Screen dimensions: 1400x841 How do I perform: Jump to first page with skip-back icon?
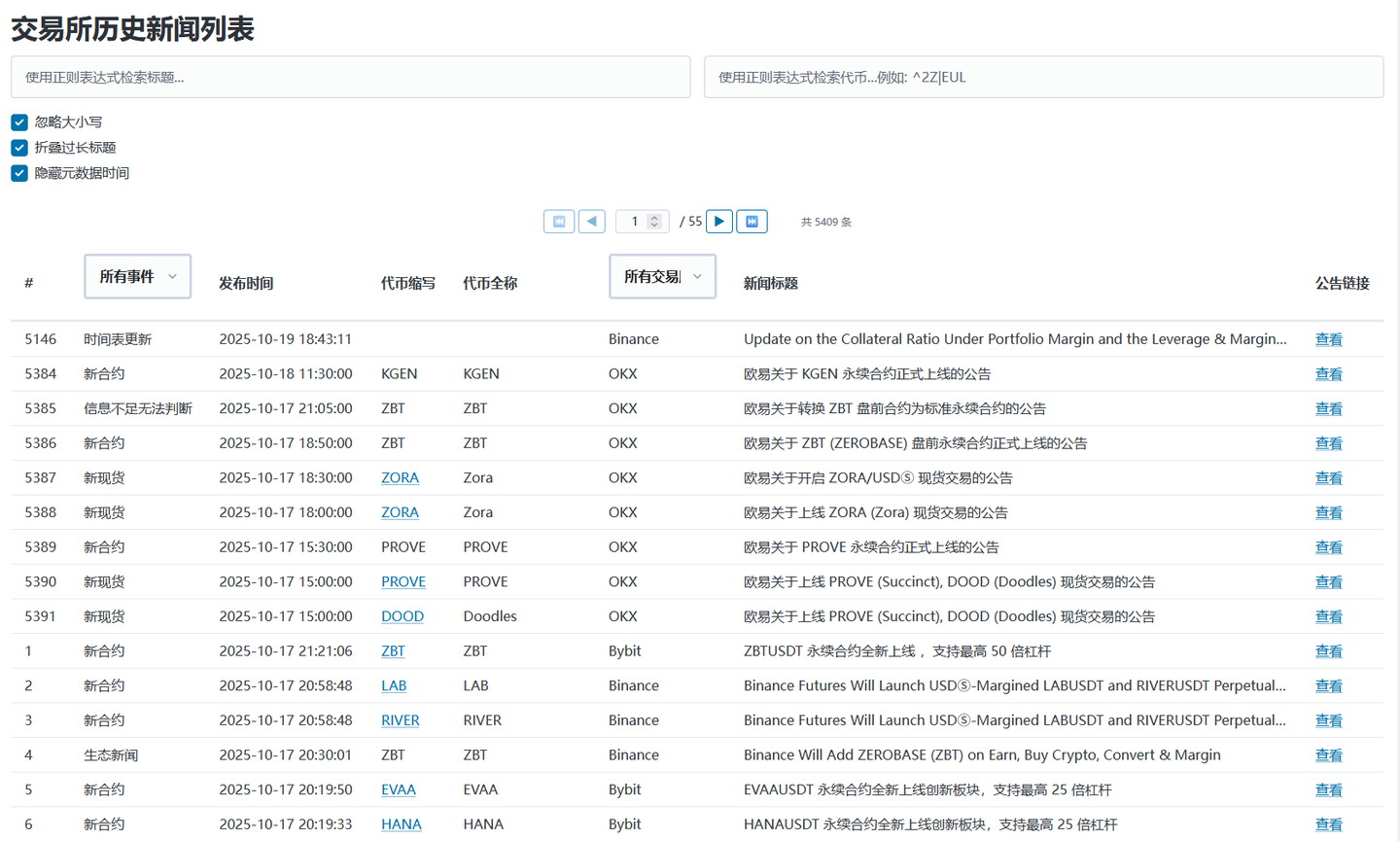click(x=558, y=221)
